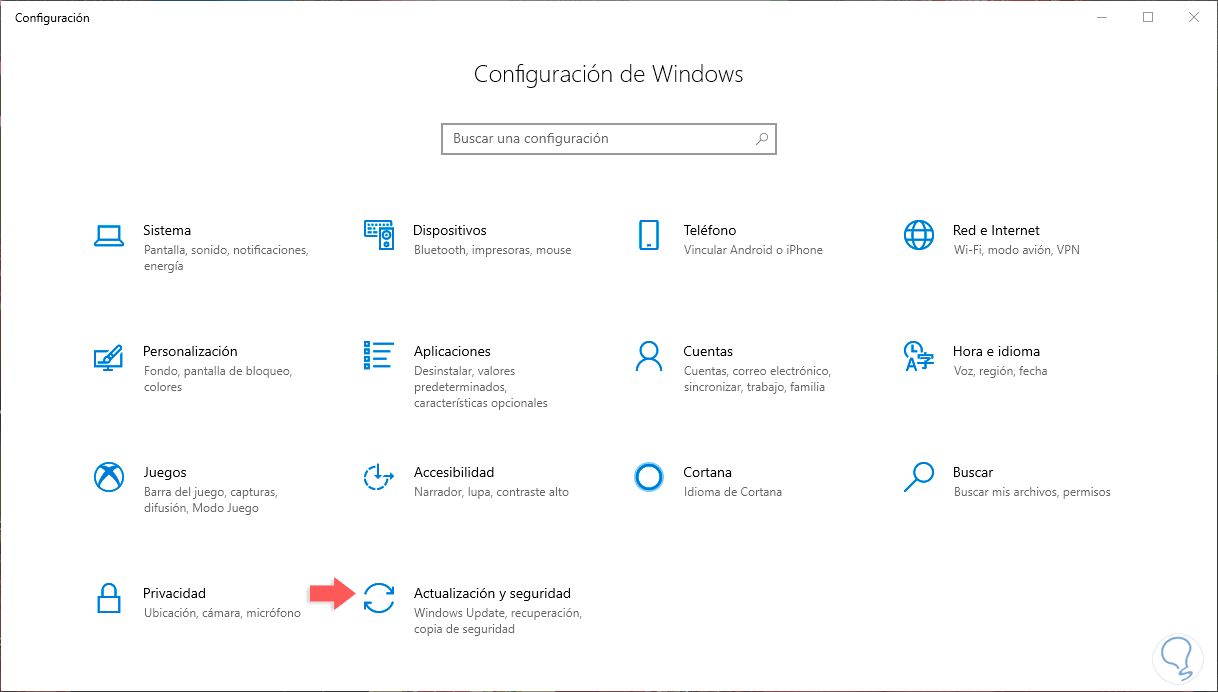This screenshot has height=692, width=1218.
Task: Open the 'Juegos' category label
Action: (165, 472)
